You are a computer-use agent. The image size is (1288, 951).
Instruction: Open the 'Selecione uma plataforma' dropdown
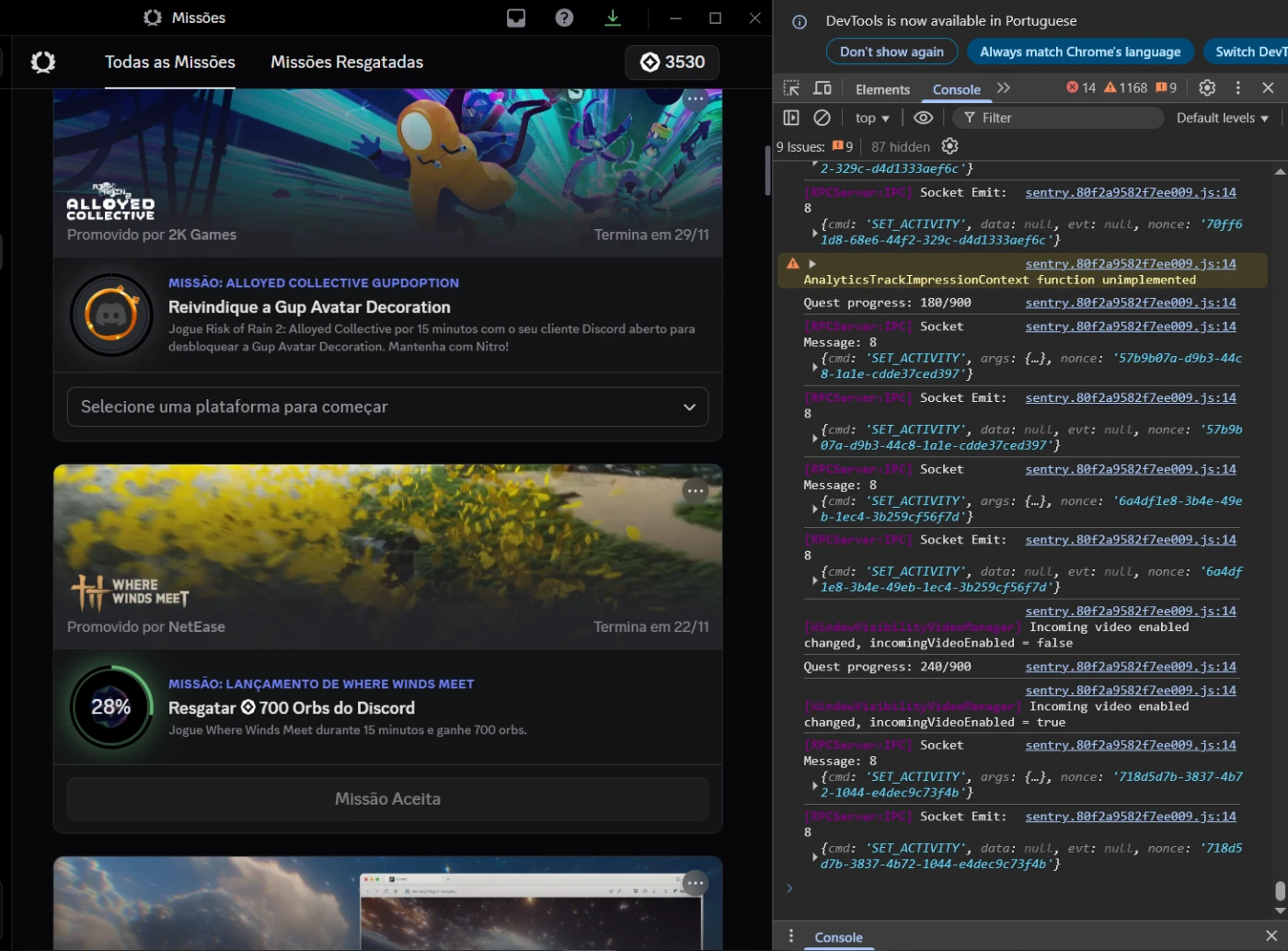pyautogui.click(x=387, y=407)
